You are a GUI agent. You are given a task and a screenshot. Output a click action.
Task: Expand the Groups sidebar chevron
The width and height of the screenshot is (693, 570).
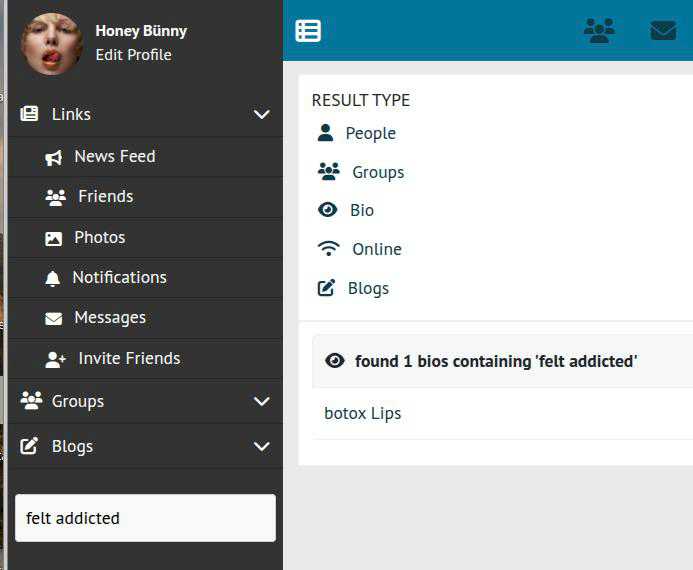(x=262, y=402)
